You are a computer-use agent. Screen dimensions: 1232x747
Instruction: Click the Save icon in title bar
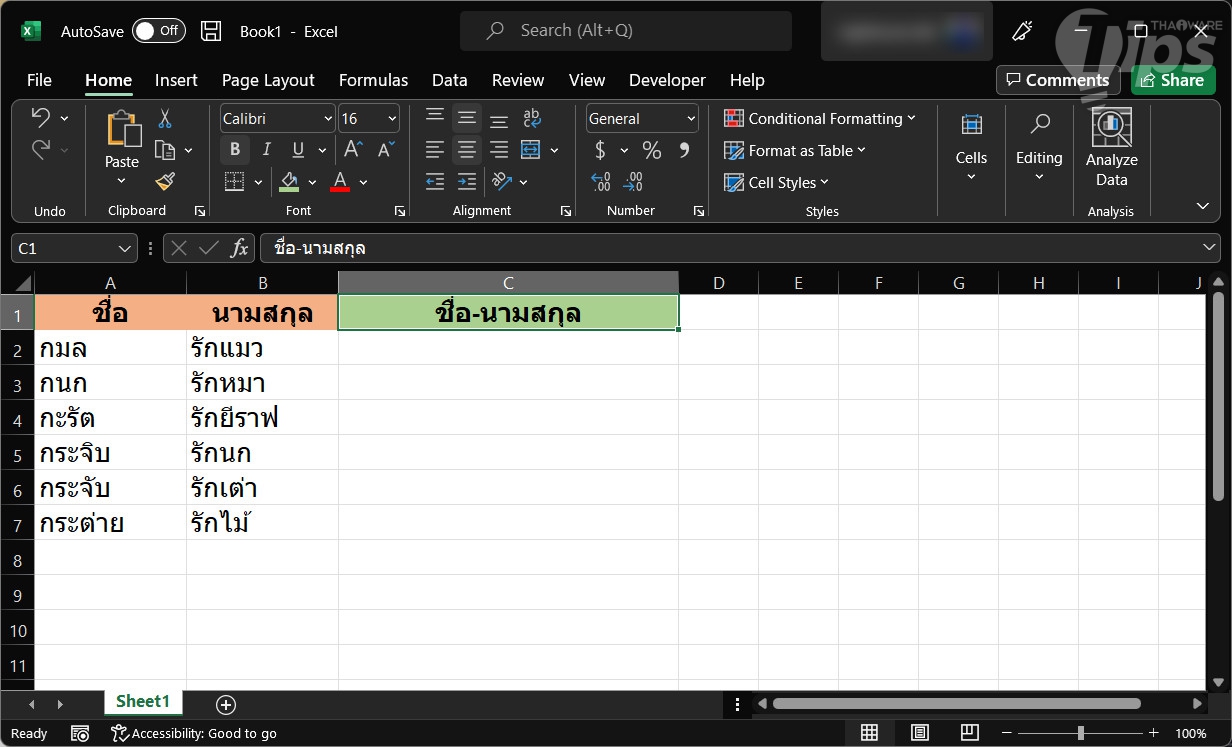coord(211,31)
